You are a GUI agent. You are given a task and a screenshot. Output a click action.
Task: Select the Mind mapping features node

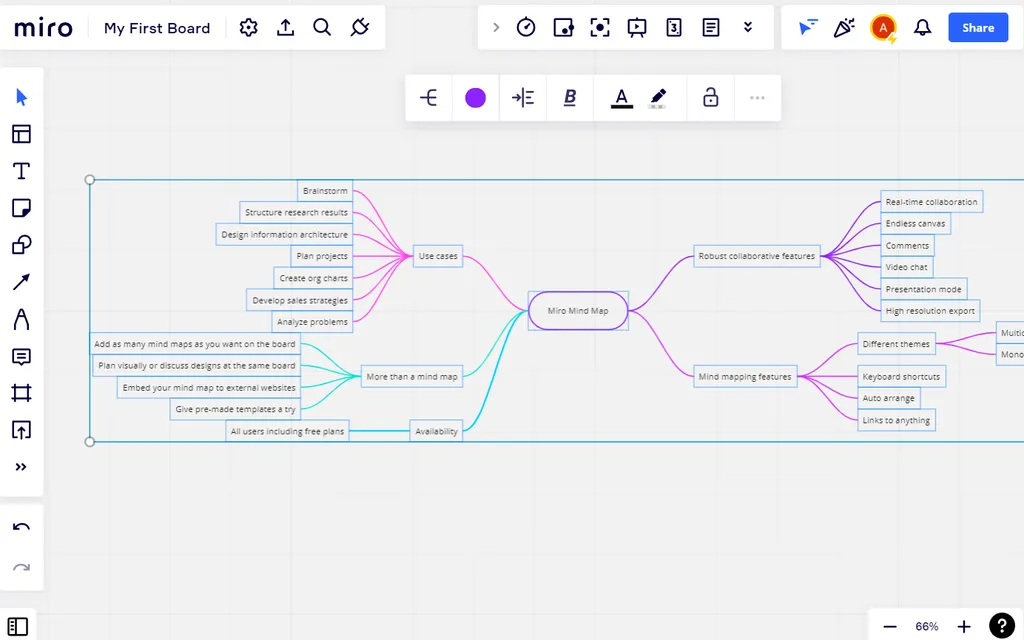[x=745, y=376]
